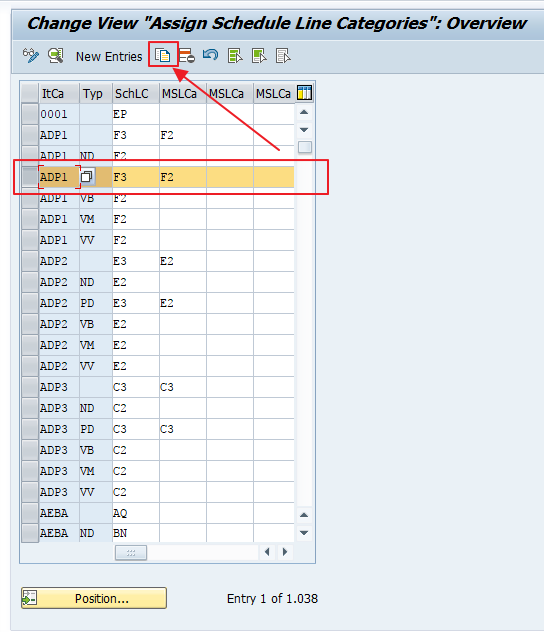Click the select-all rows corner box
544x632 pixels.
[x=30, y=94]
